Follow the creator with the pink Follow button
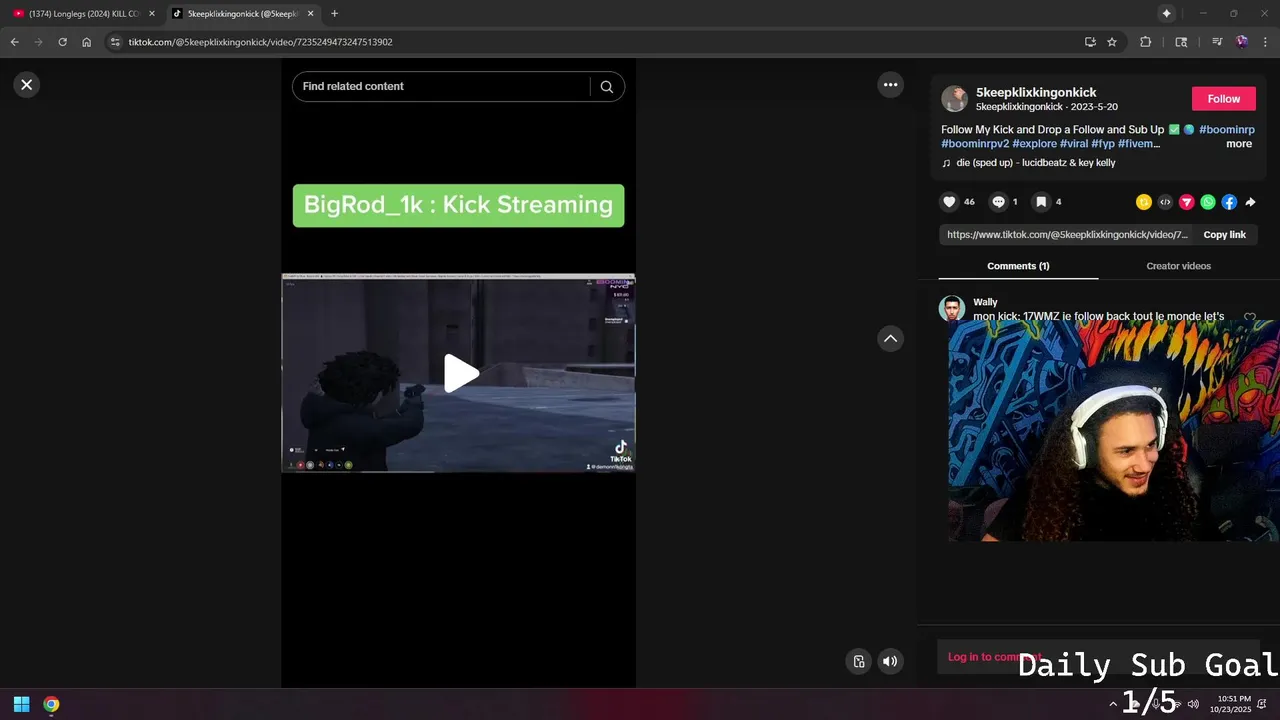 (1223, 99)
